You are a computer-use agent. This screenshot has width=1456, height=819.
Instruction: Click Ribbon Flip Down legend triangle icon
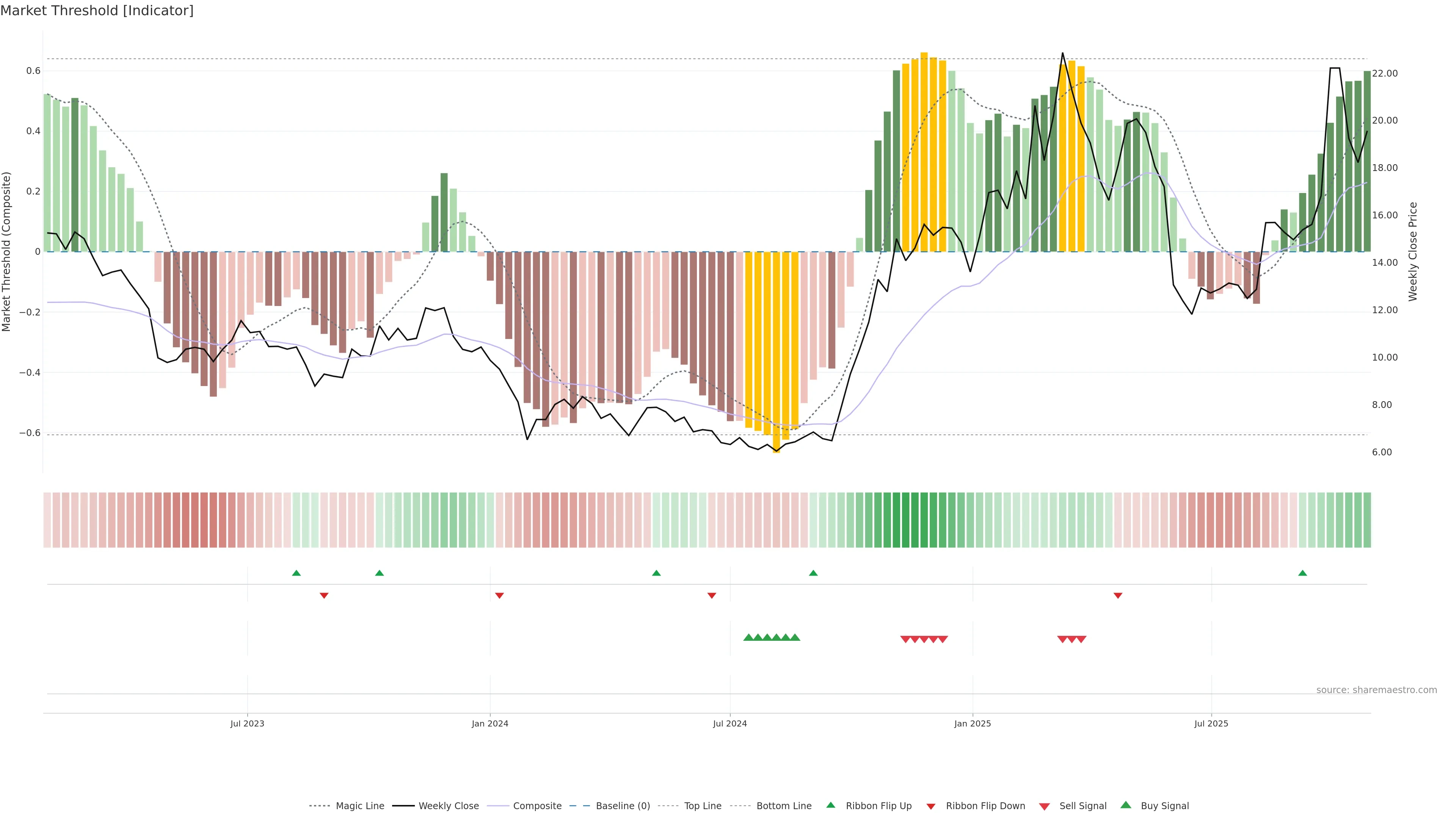931,806
